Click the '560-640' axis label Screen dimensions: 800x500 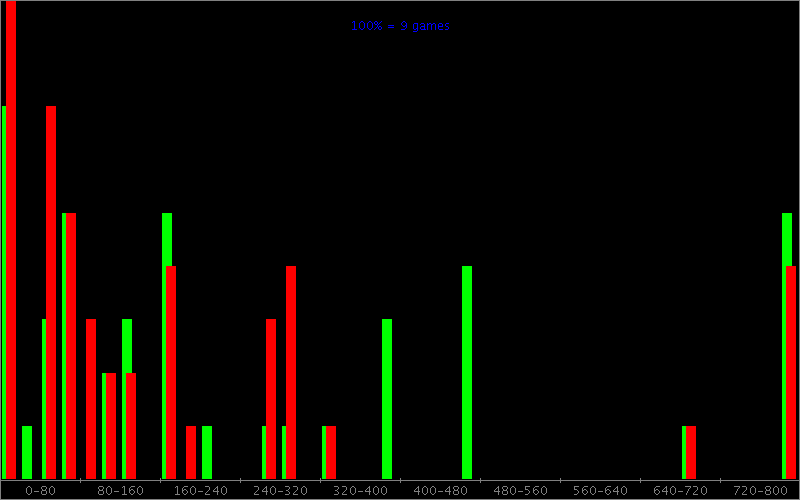(x=601, y=491)
